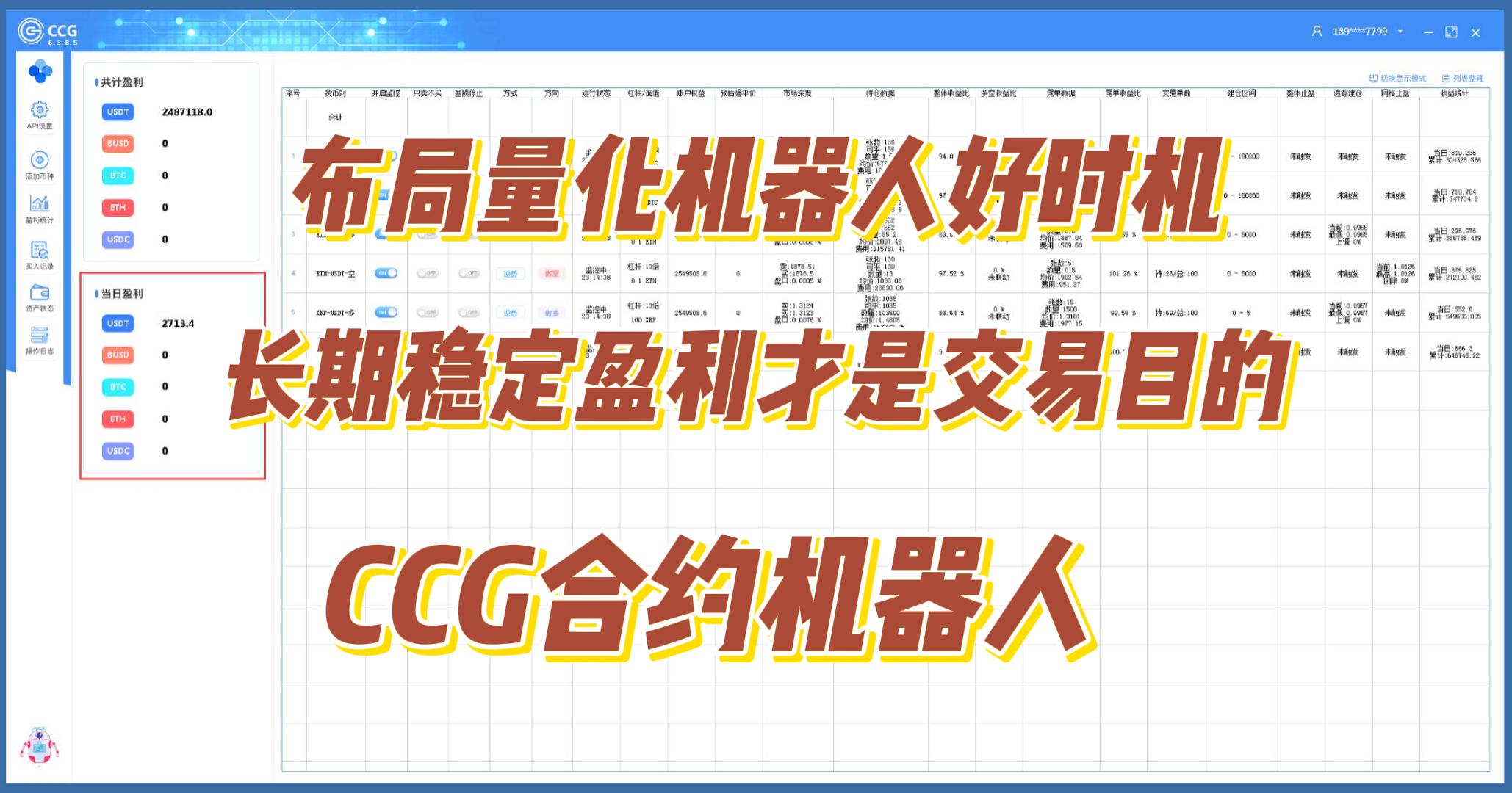This screenshot has height=793, width=1512.
Task: Click the 整体收益比 column header
Action: tap(951, 93)
